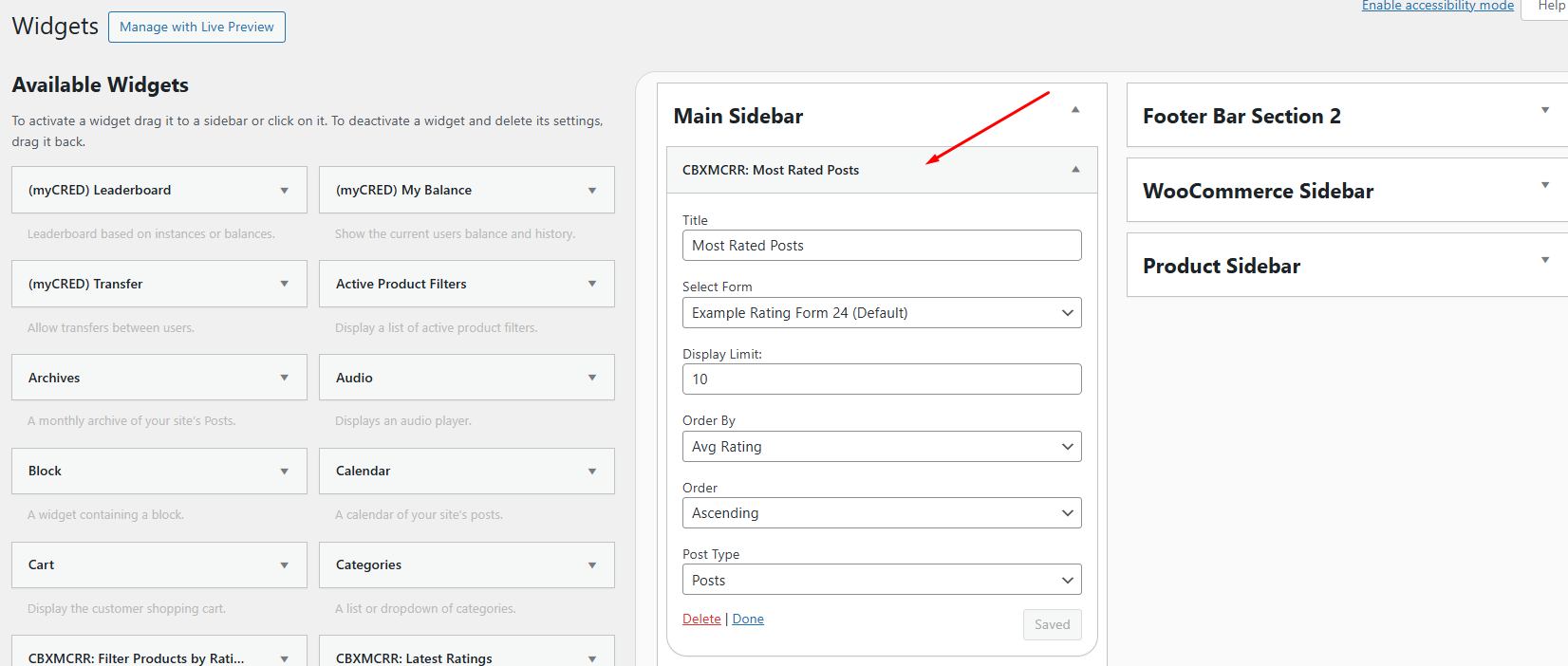Open the Select Form dropdown

[881, 313]
